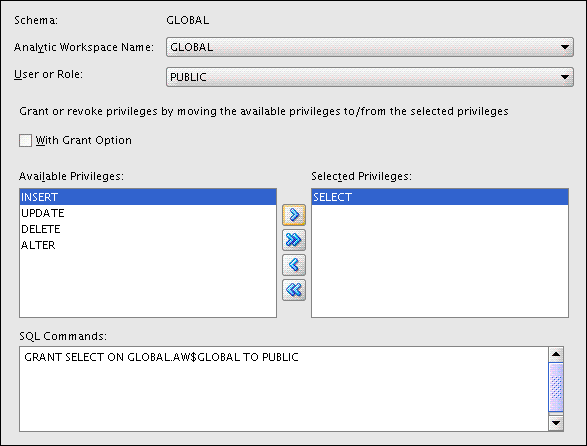The image size is (587, 446).
Task: Select UPDATE in Available Privileges
Action: (148, 213)
